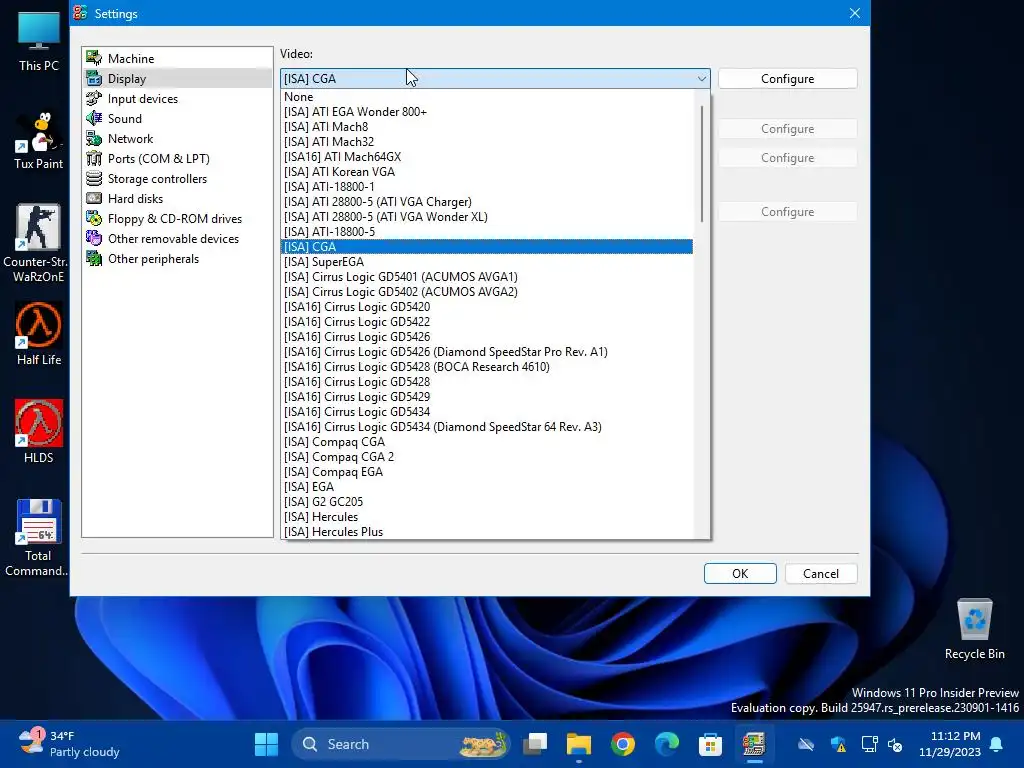Choose [ISA] Compaq EGA entry
This screenshot has height=768, width=1024.
click(x=487, y=472)
